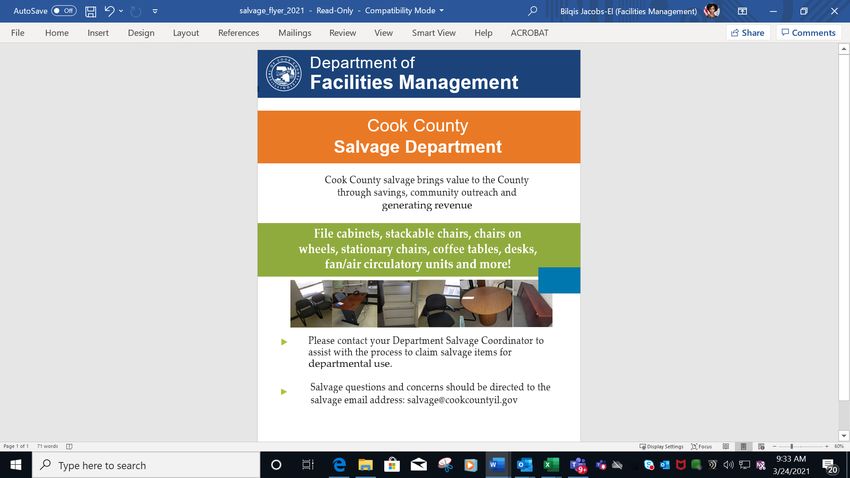Click the 60% zoom level
Image resolution: width=850 pixels, height=478 pixels.
(x=839, y=447)
